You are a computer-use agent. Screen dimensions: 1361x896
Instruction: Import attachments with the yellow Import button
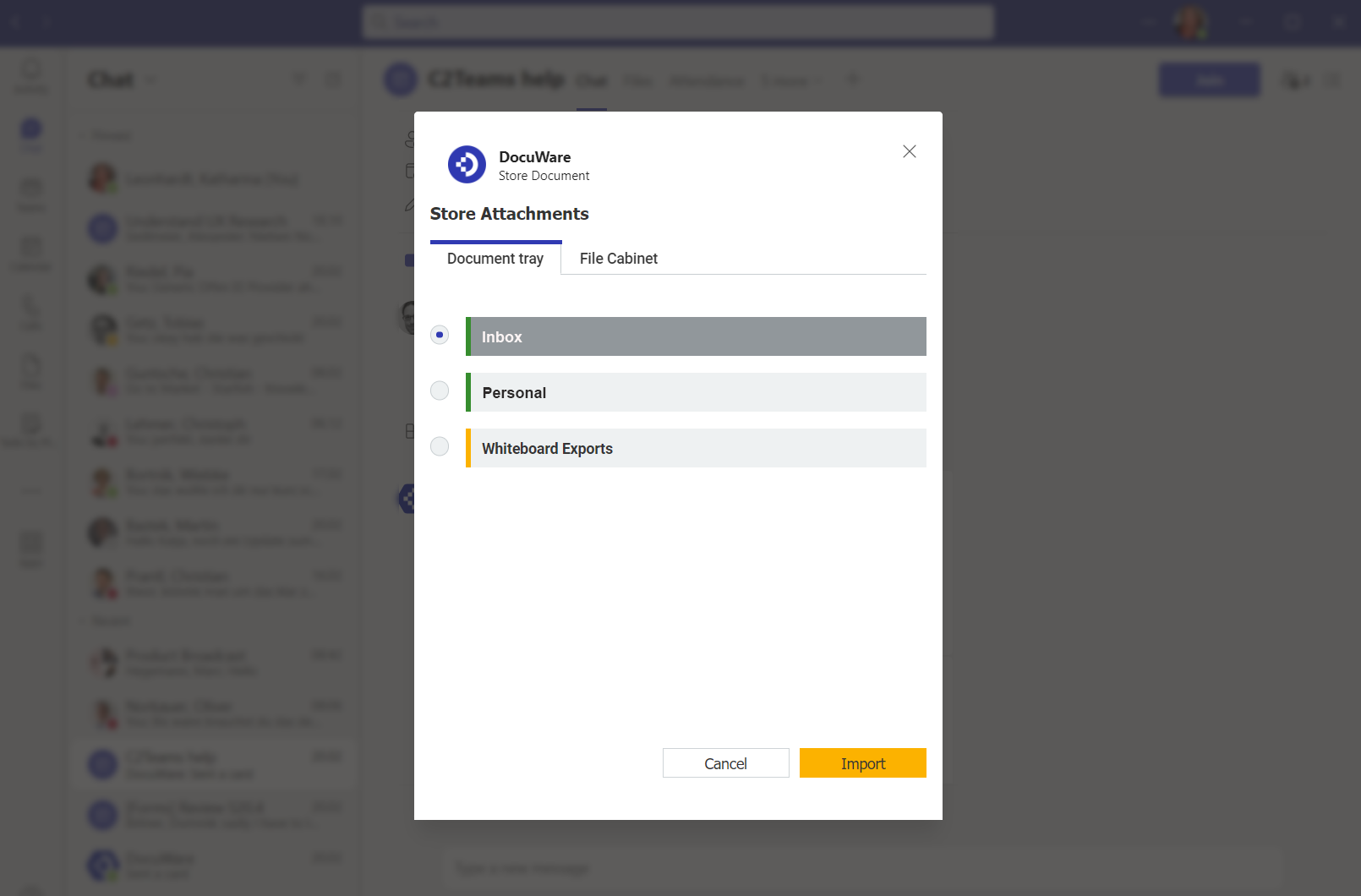863,763
